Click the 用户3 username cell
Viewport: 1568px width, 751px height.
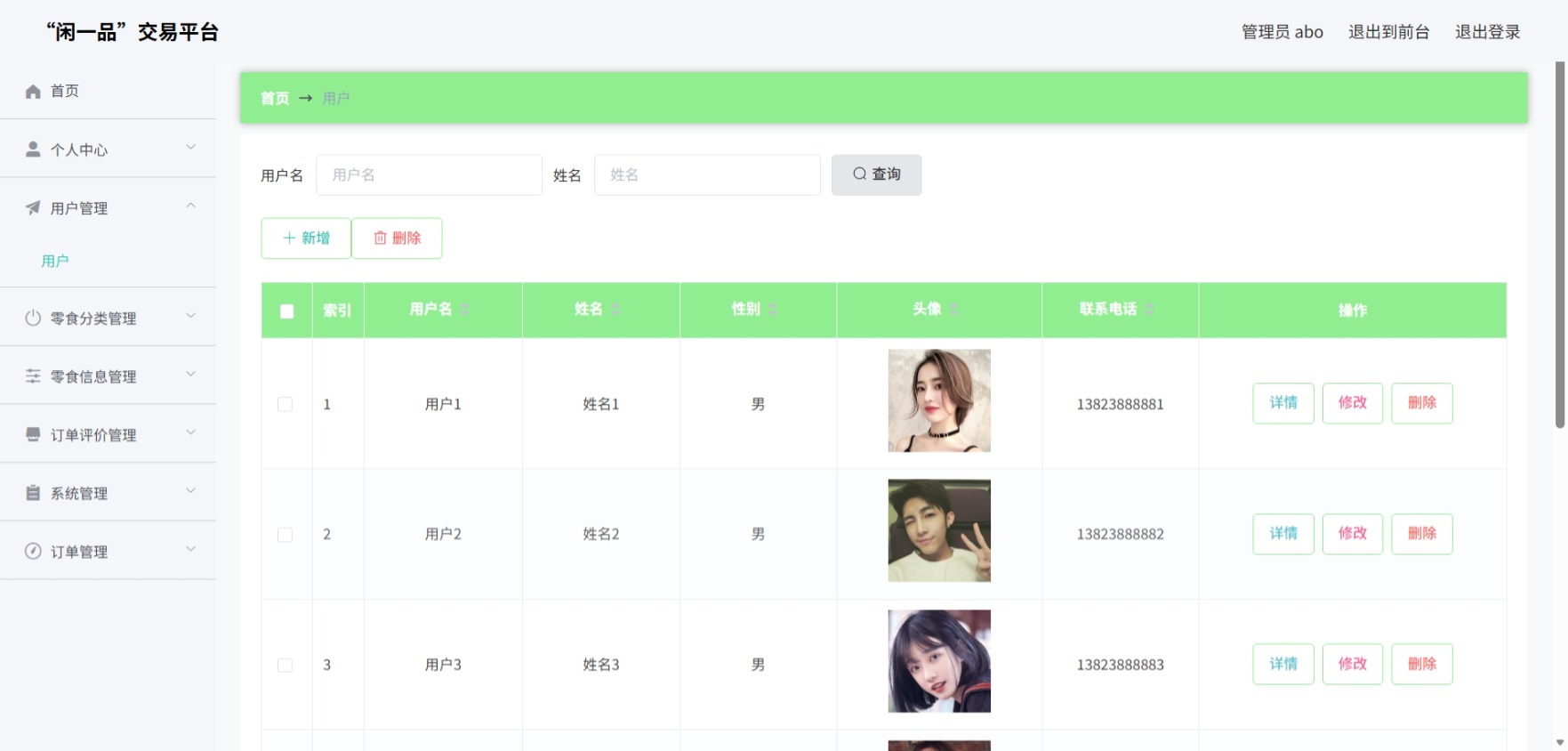coord(443,665)
